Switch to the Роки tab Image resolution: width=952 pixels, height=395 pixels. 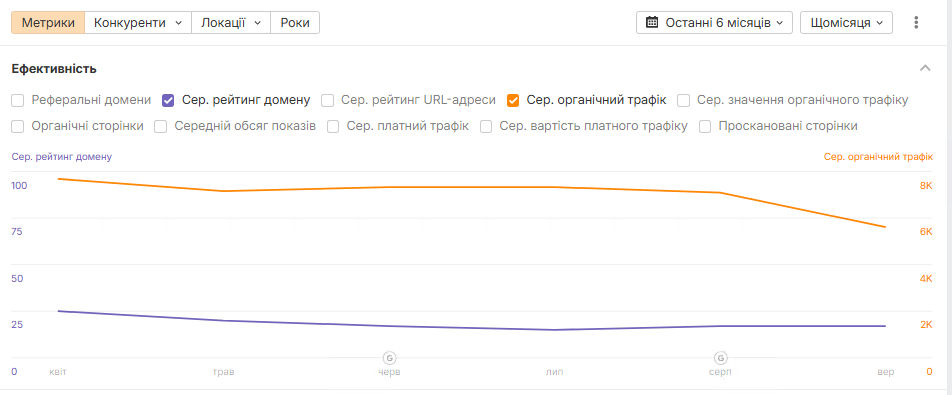pyautogui.click(x=295, y=23)
